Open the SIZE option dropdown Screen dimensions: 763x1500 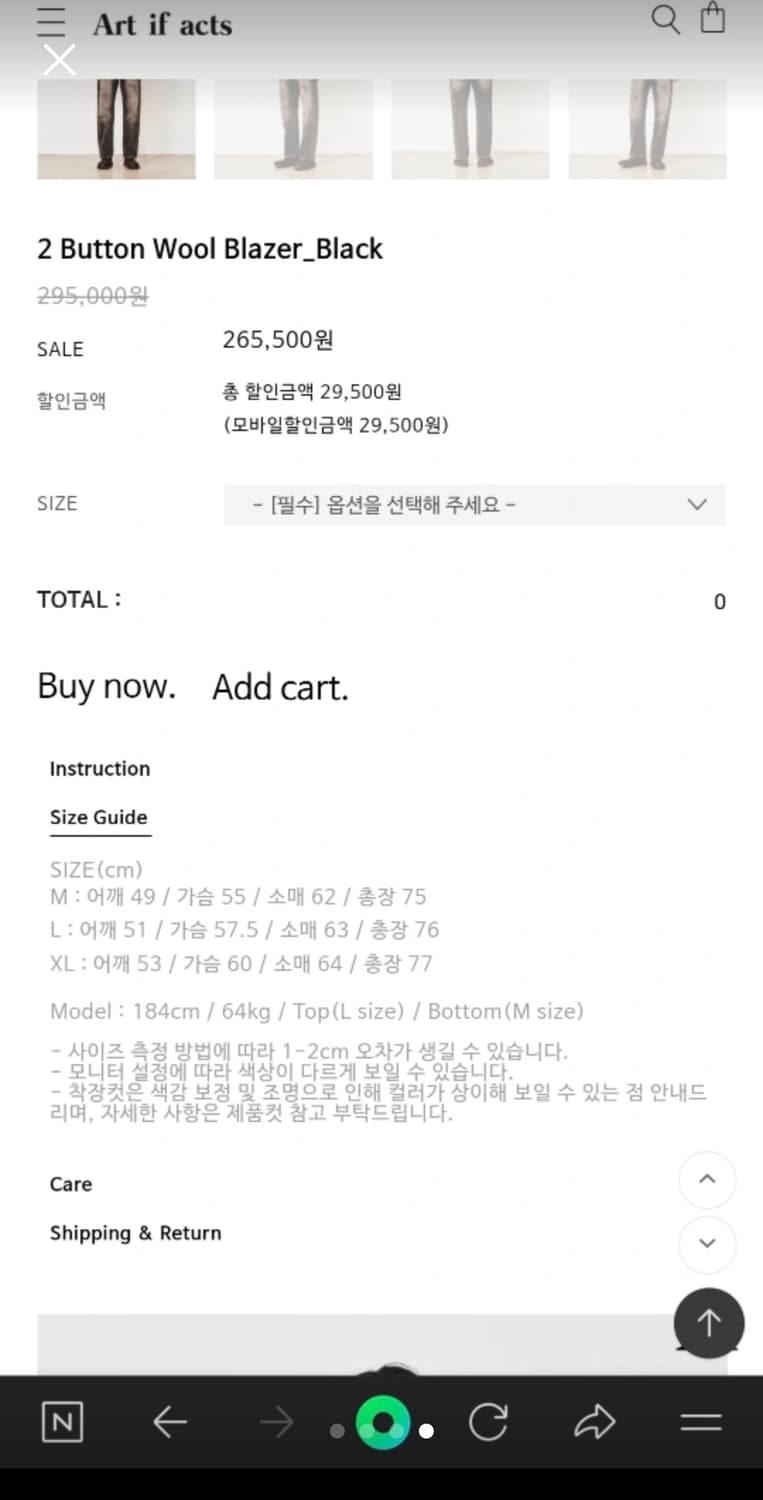tap(475, 505)
